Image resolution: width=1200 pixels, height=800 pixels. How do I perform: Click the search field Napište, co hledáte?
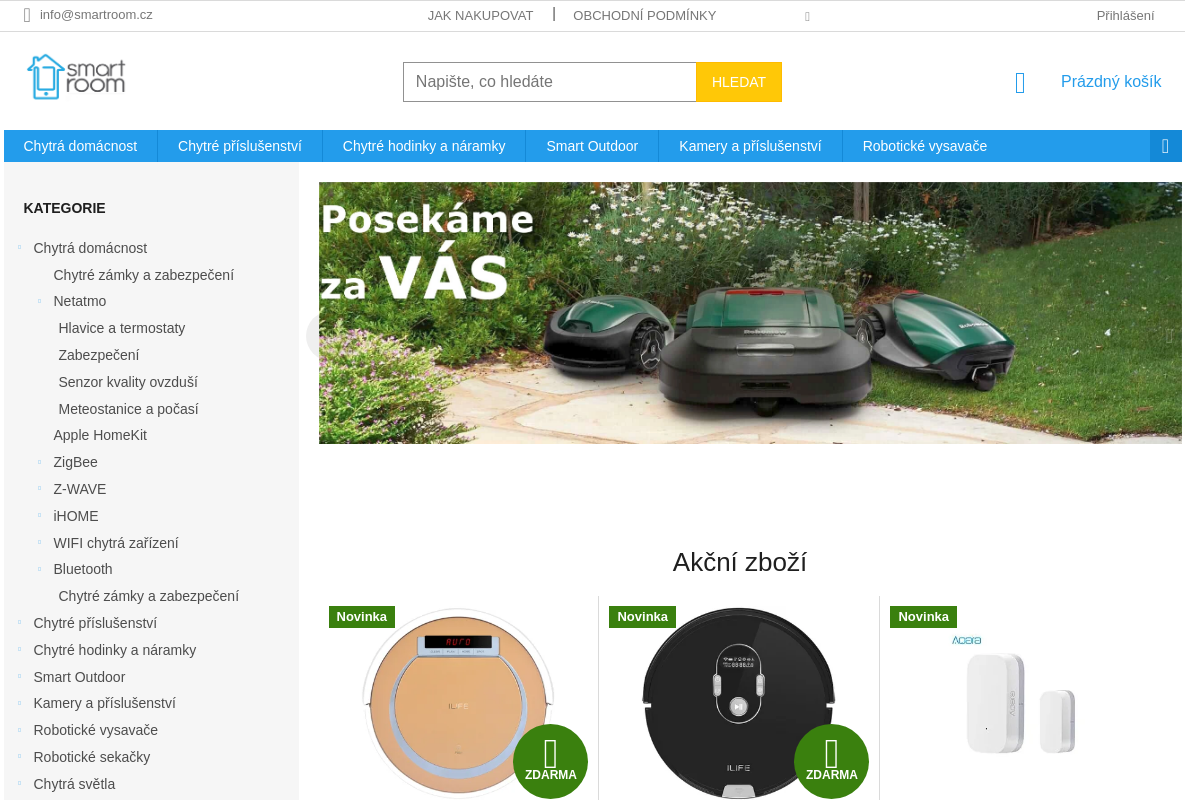click(550, 82)
